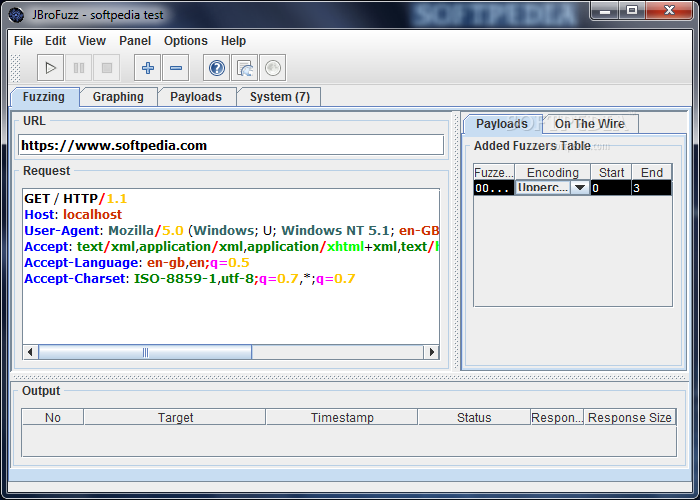Click the Request scroll right arrow

point(431,352)
